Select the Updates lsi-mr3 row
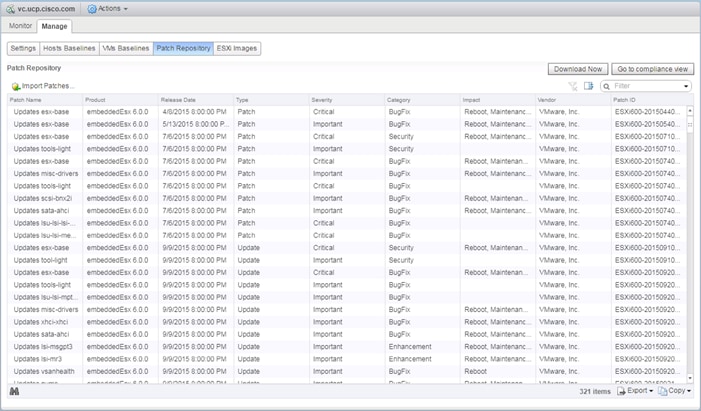 click(x=347, y=359)
